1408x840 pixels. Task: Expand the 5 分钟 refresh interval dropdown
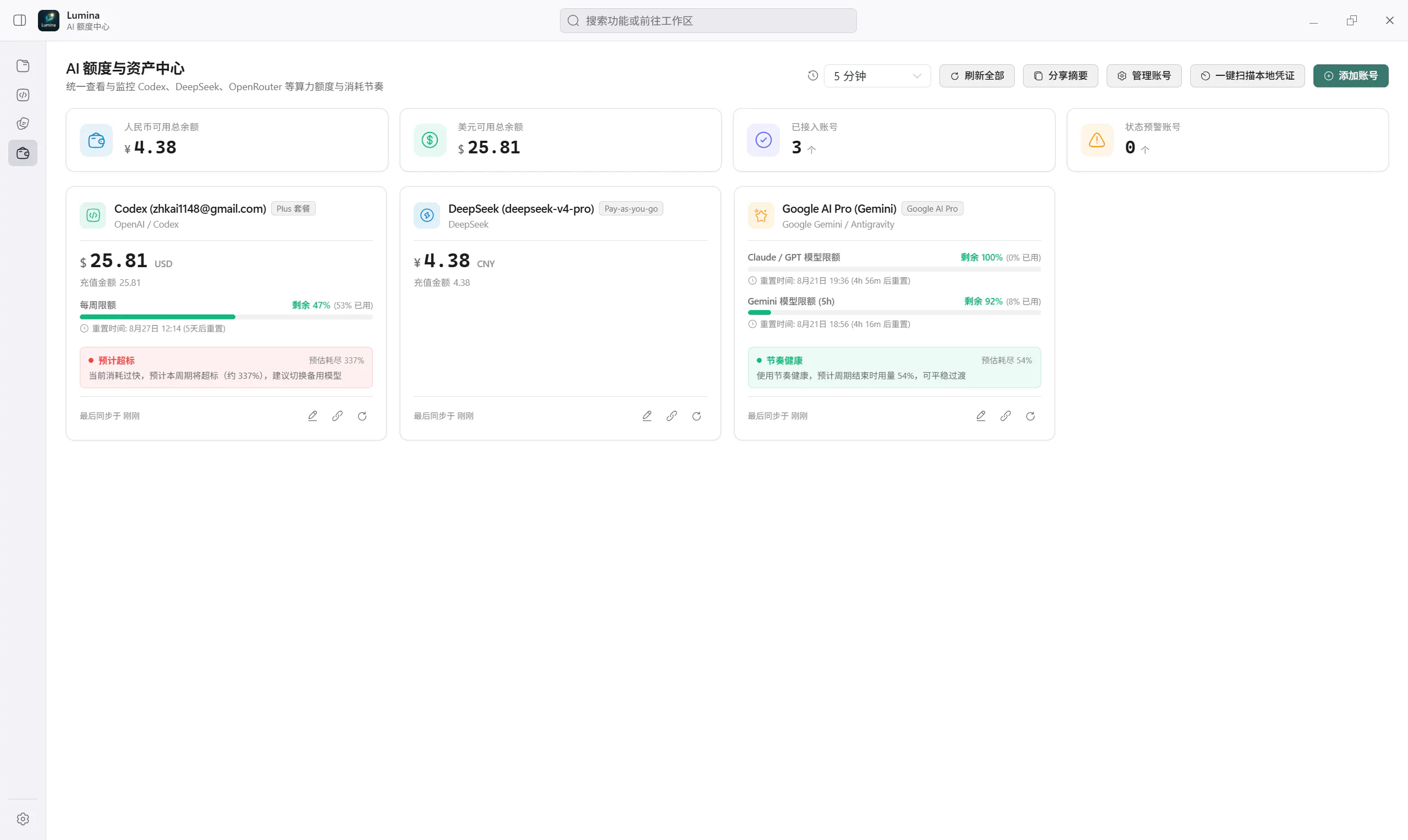point(876,76)
